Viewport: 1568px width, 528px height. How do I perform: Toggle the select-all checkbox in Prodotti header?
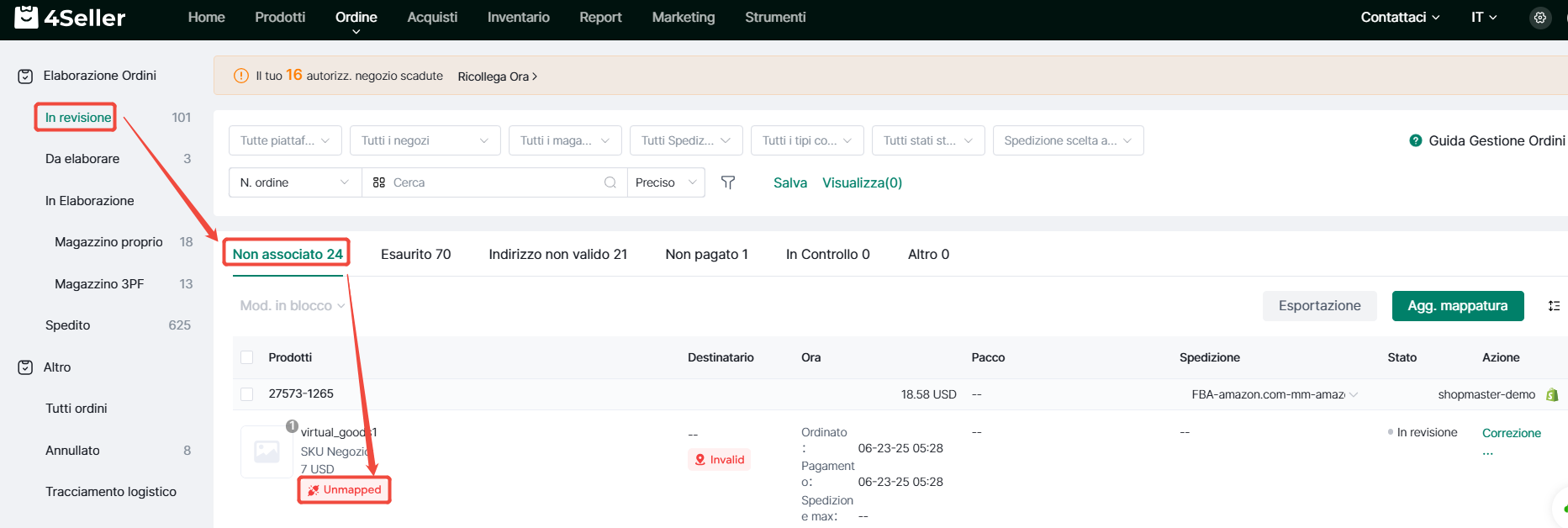pyautogui.click(x=247, y=357)
